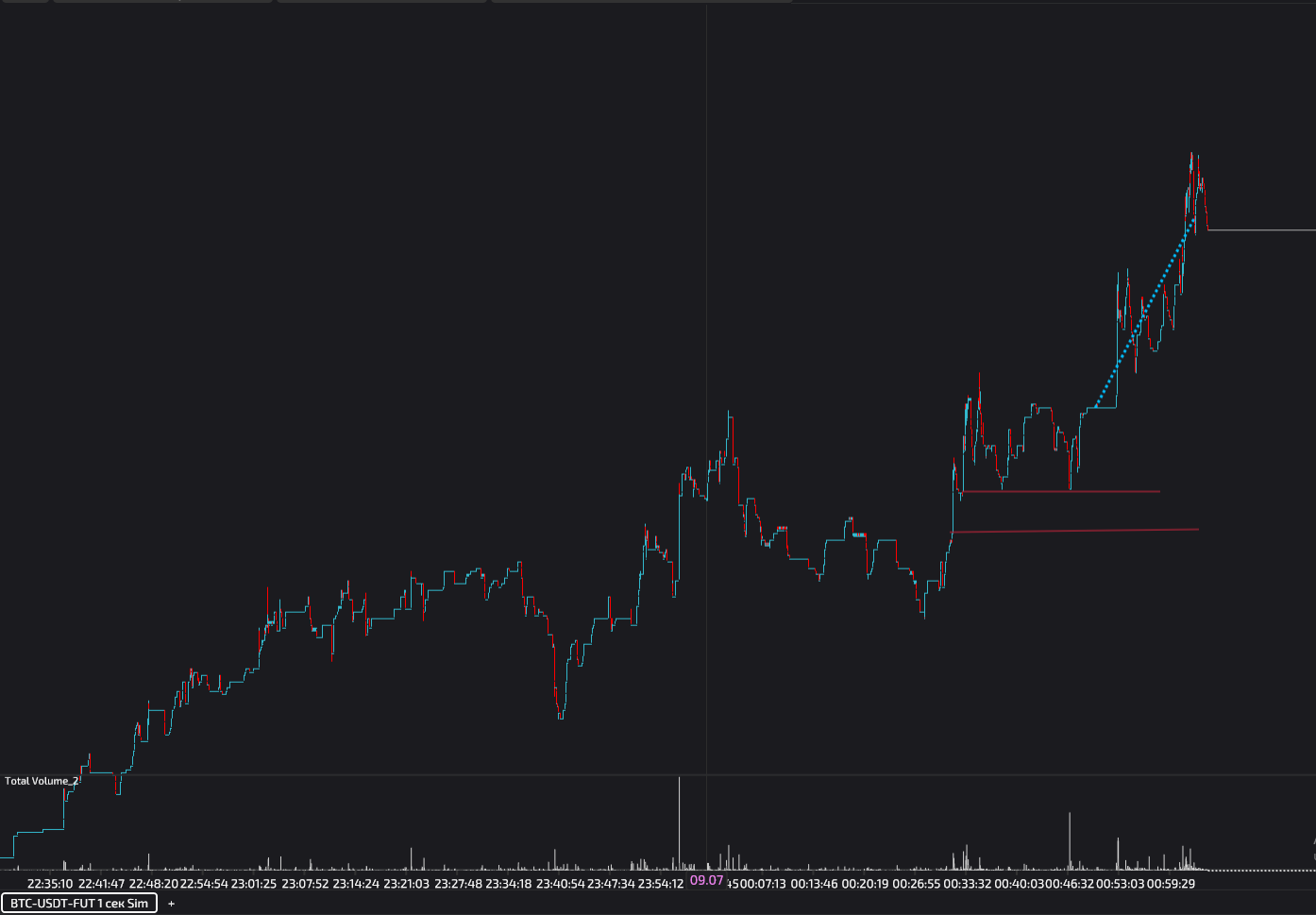Click the volume spike above 00:46:32
Viewport: 1316px width, 915px height.
1070,839
